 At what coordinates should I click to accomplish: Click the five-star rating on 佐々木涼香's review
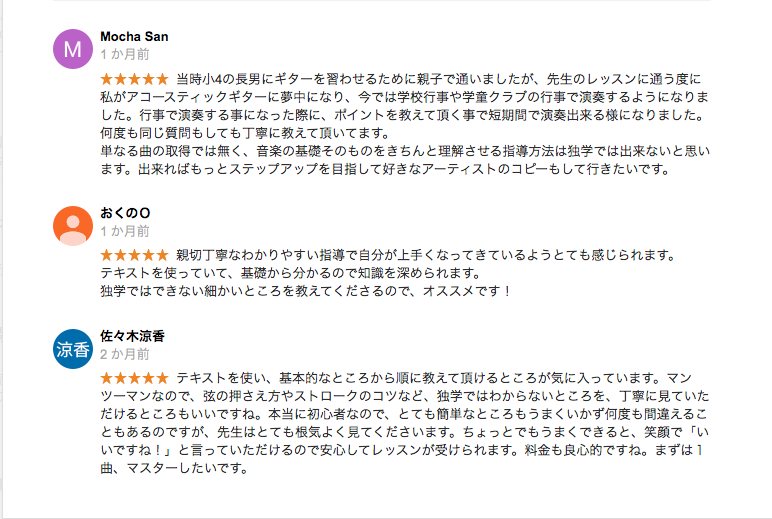click(135, 379)
